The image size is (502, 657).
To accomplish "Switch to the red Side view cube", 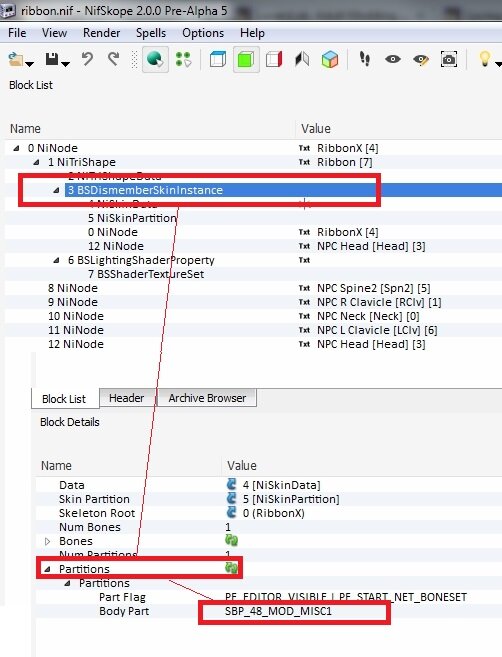I will [x=274, y=59].
